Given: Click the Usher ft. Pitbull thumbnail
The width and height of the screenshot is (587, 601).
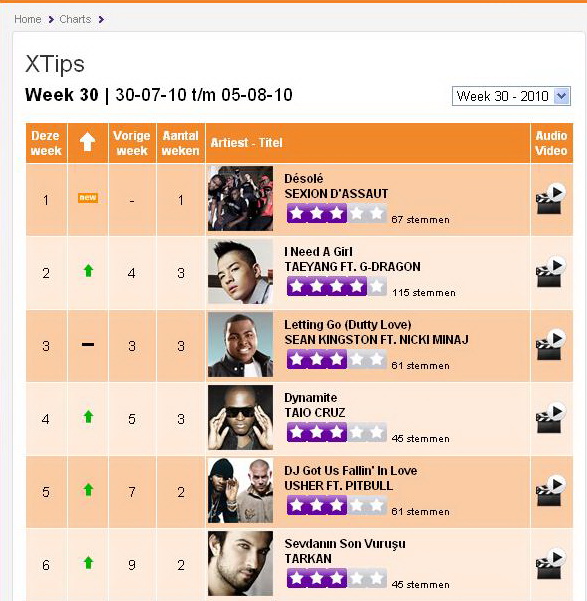Looking at the screenshot, I should (240, 490).
